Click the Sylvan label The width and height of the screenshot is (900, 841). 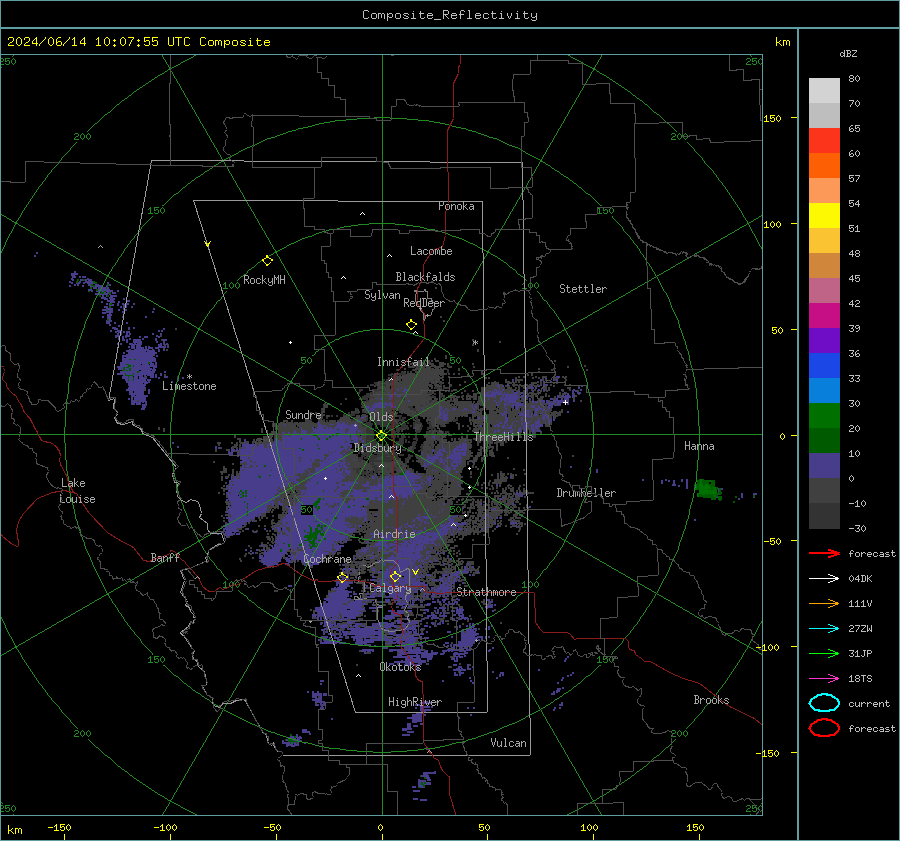coord(382,295)
